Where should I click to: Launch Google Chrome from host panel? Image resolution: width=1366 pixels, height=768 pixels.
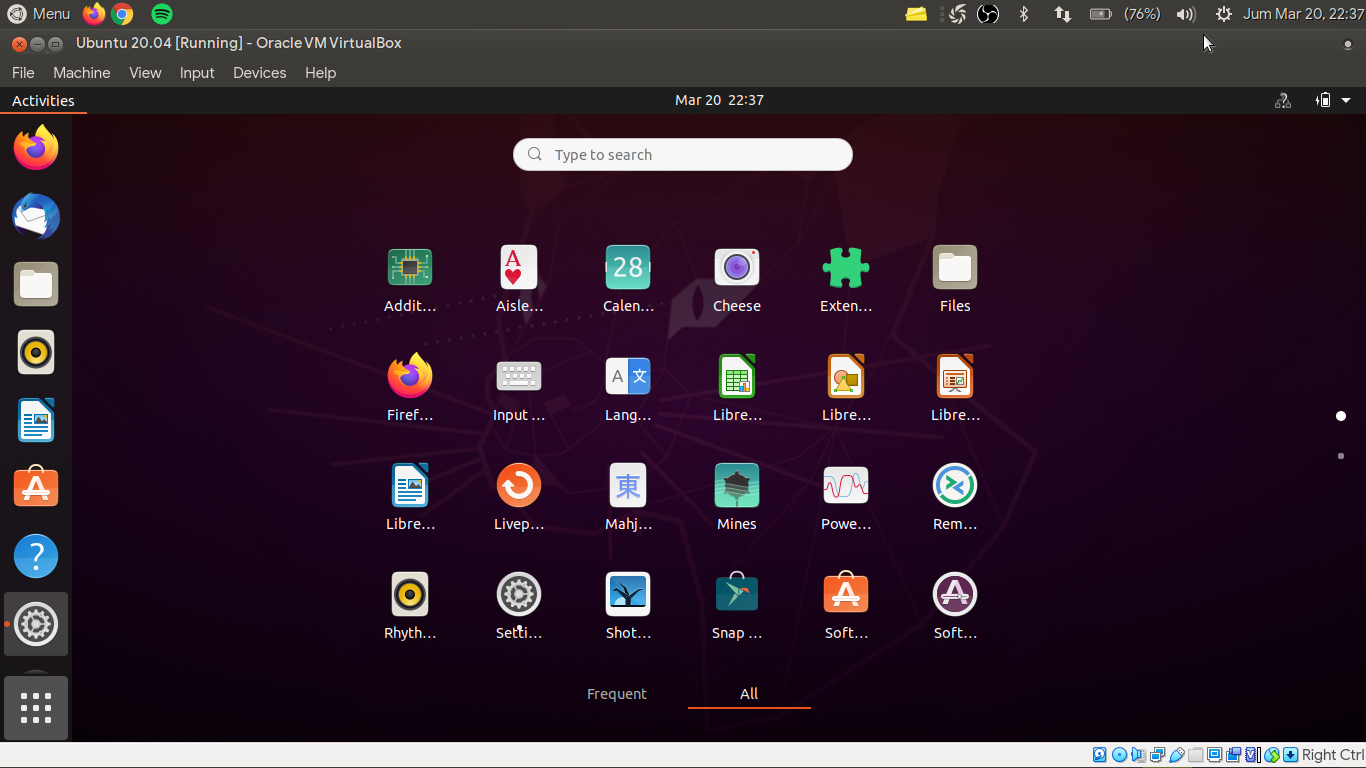[x=123, y=14]
